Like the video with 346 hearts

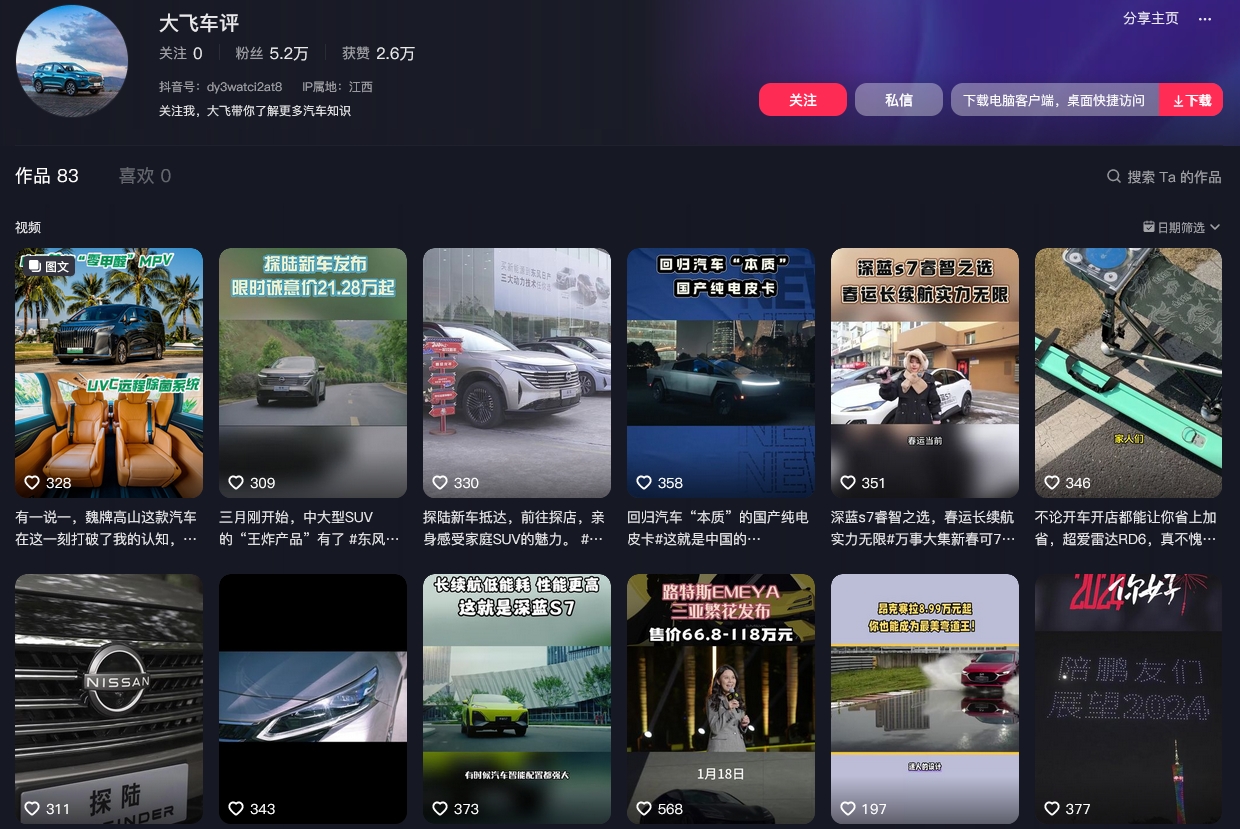(x=1052, y=482)
